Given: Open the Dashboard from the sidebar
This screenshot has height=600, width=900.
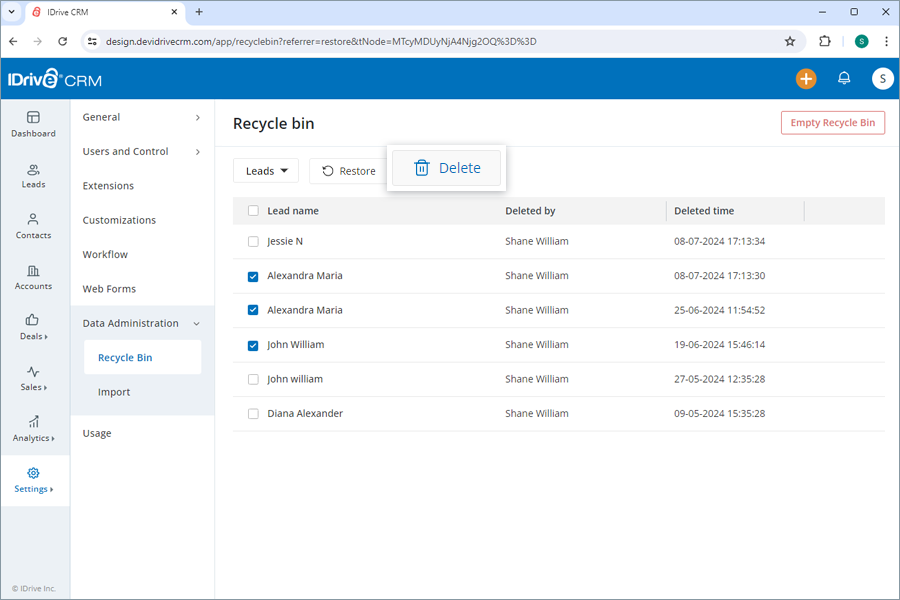Looking at the screenshot, I should click(x=33, y=122).
